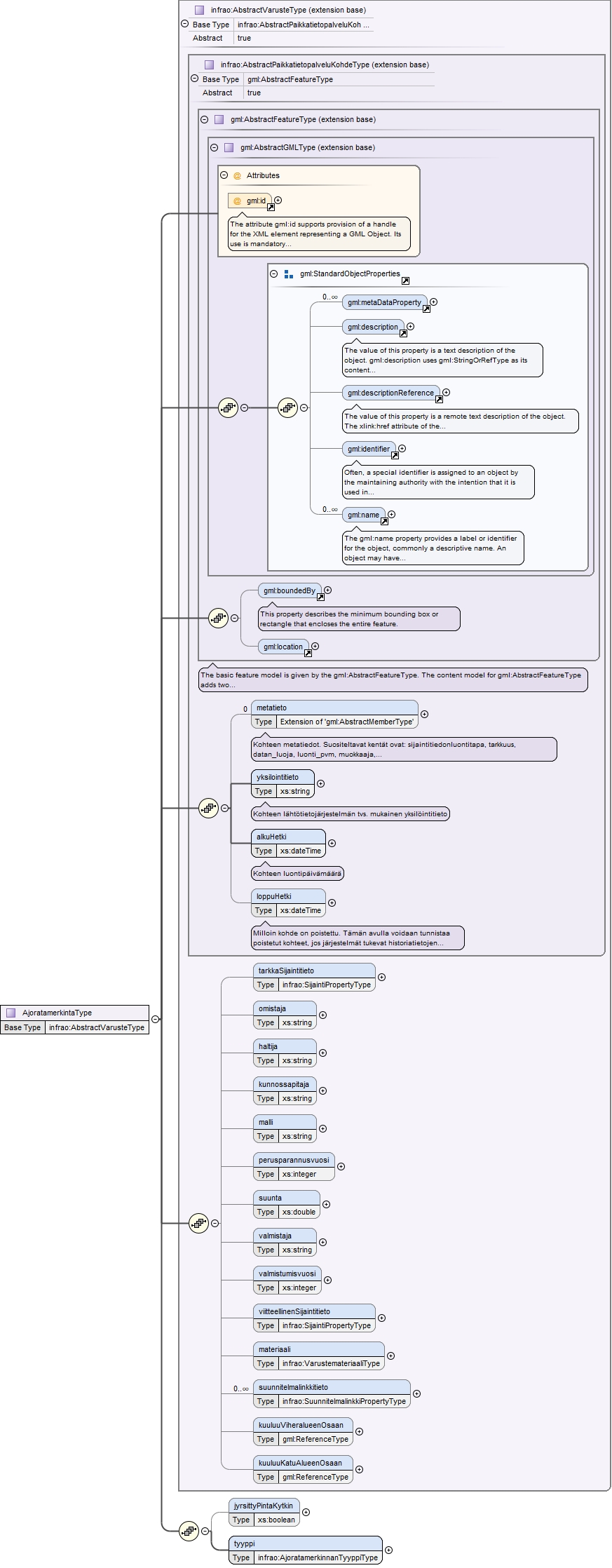Expand gml:identifier element
This screenshot has width=612, height=1568.
pos(402,449)
